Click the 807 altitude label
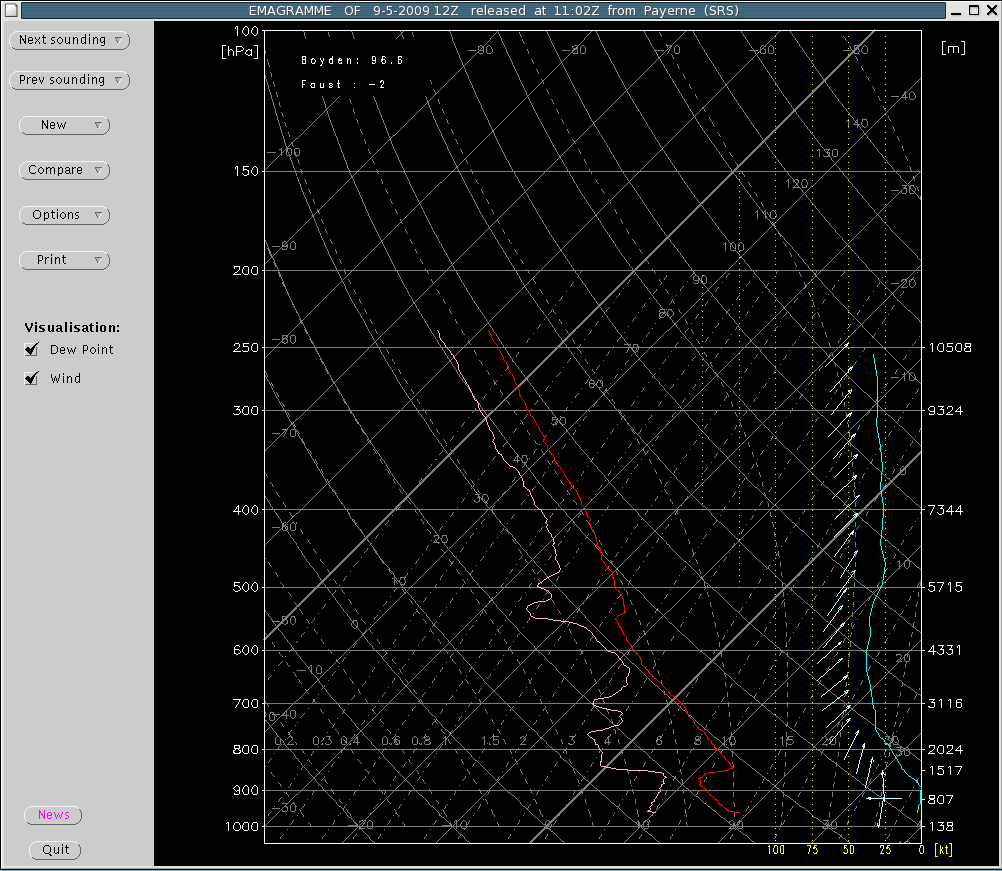The width and height of the screenshot is (1002, 871). click(941, 799)
